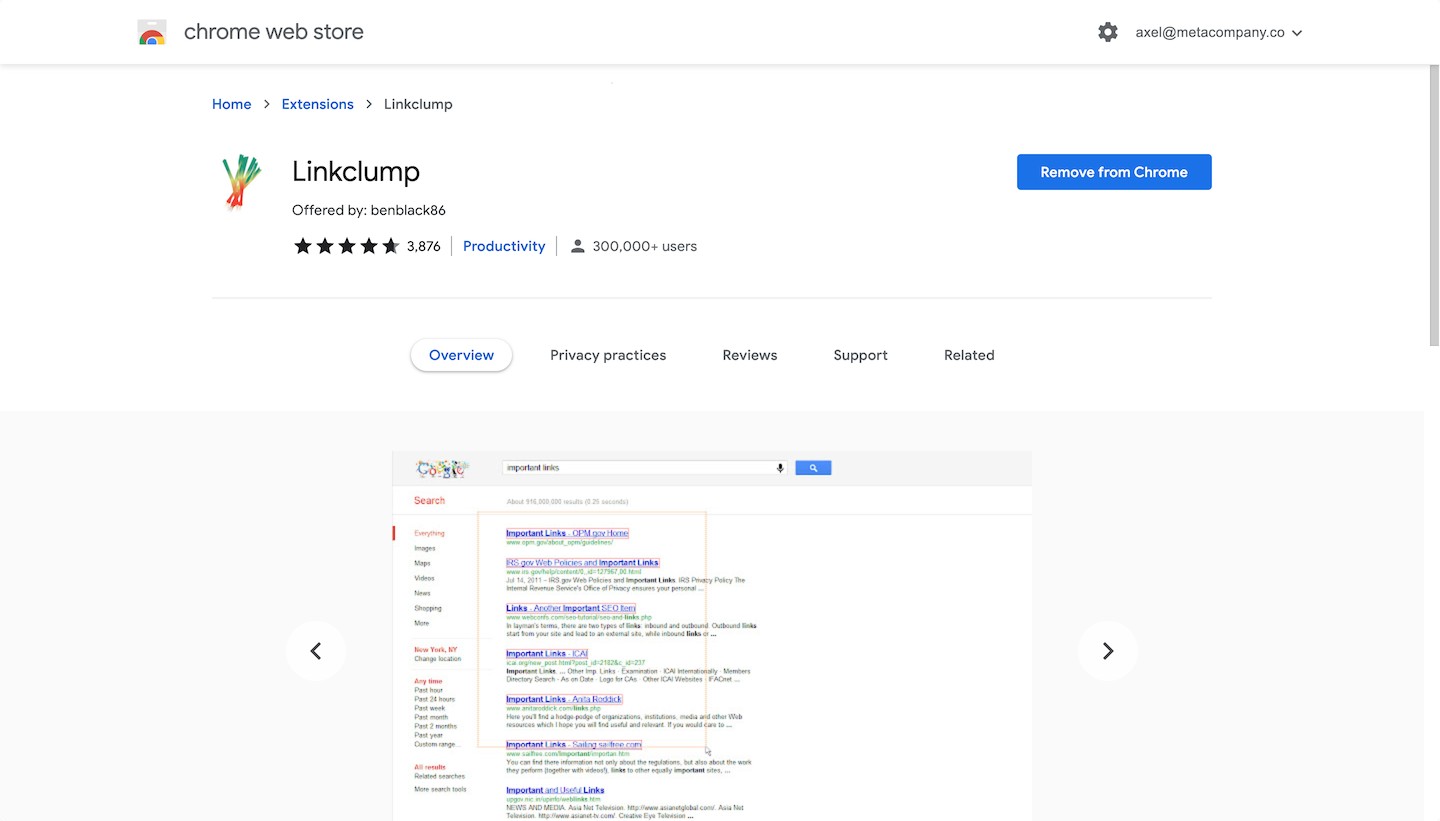Click the Linkclump extension title text

click(356, 171)
